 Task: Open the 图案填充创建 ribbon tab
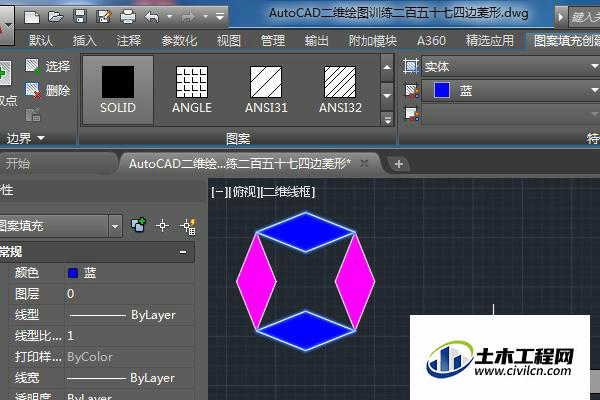[x=566, y=41]
